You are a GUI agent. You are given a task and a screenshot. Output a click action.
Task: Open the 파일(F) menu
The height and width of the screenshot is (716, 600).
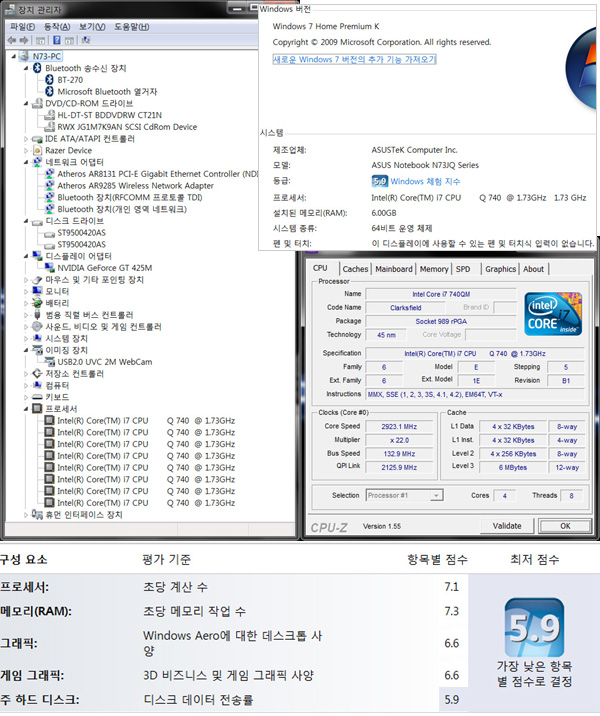point(22,27)
